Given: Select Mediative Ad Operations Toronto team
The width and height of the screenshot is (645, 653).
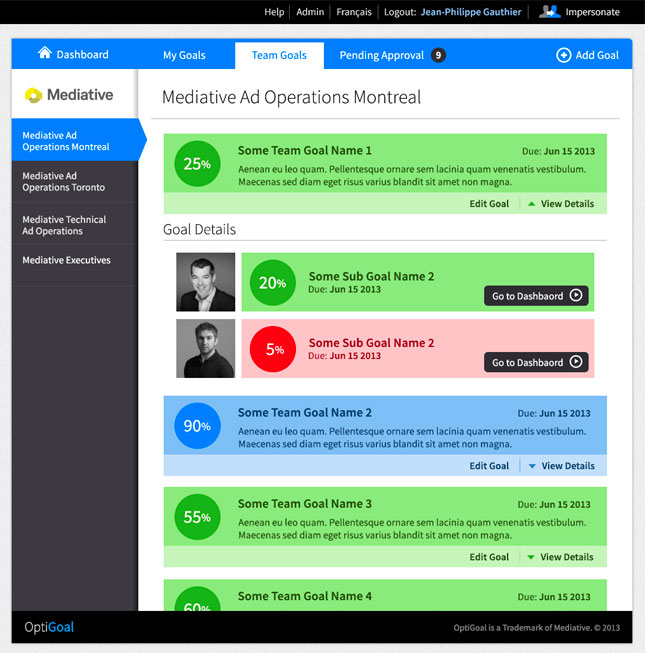Looking at the screenshot, I should (64, 182).
